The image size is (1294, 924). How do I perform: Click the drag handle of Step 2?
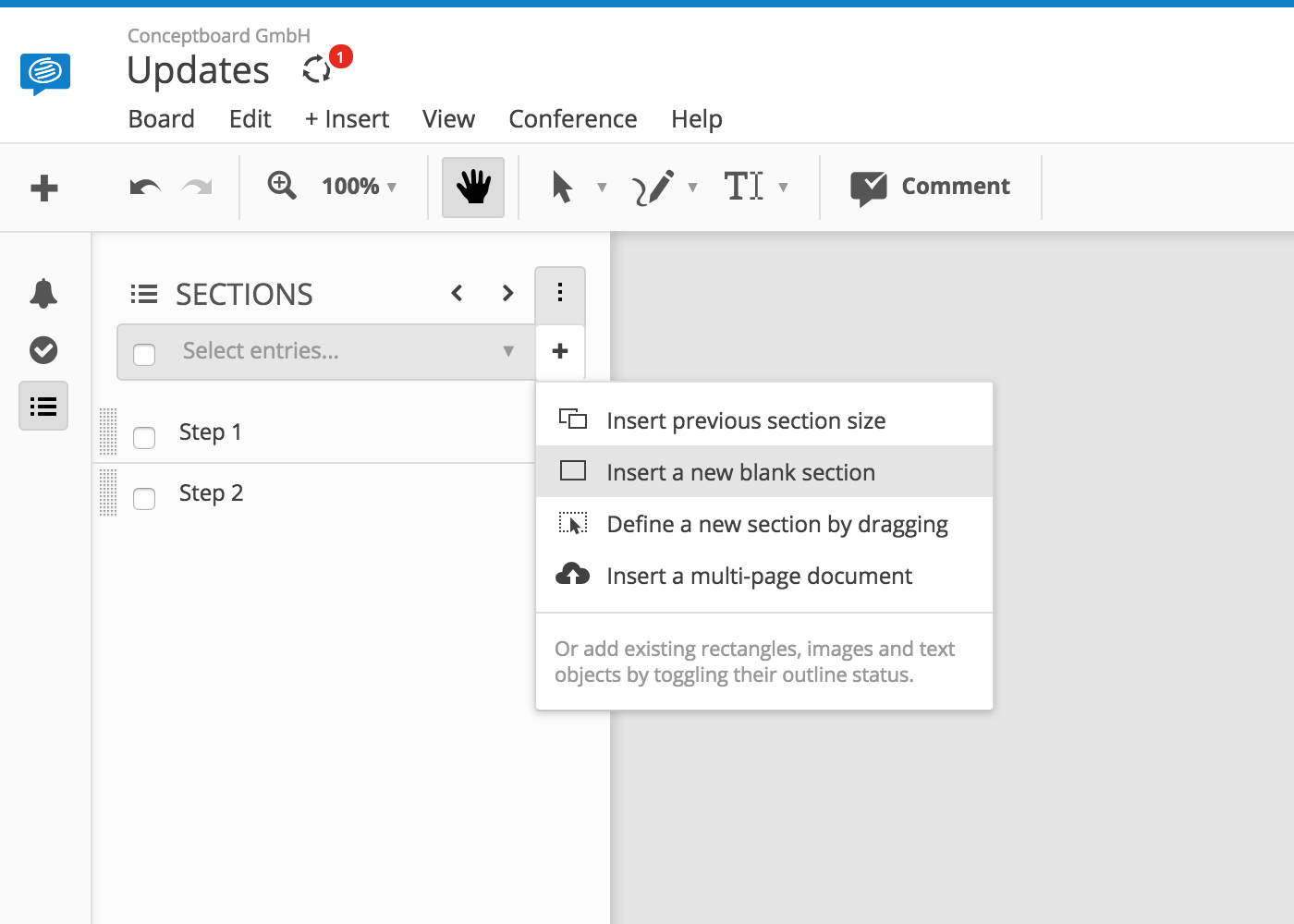[107, 492]
